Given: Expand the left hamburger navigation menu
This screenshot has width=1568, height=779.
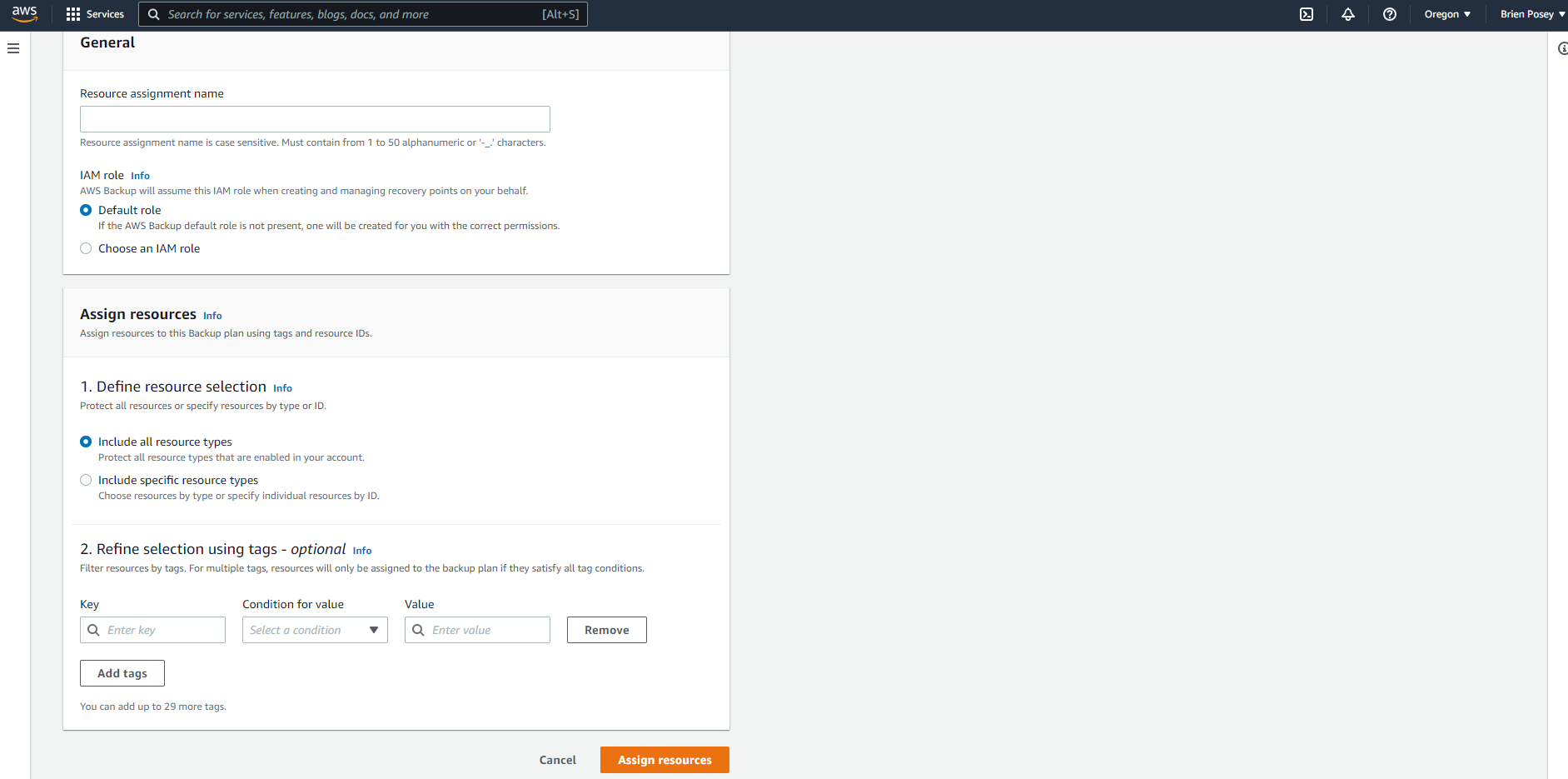Looking at the screenshot, I should point(13,48).
